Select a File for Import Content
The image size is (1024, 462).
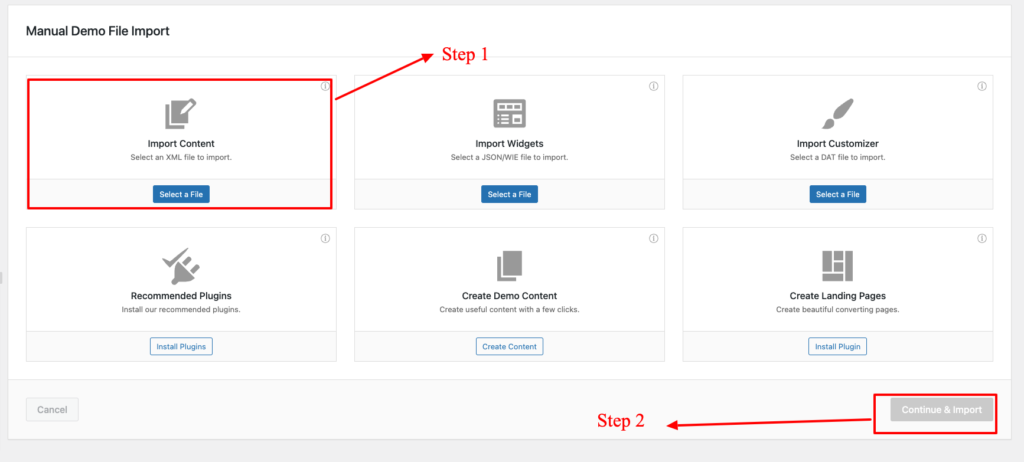click(x=181, y=194)
